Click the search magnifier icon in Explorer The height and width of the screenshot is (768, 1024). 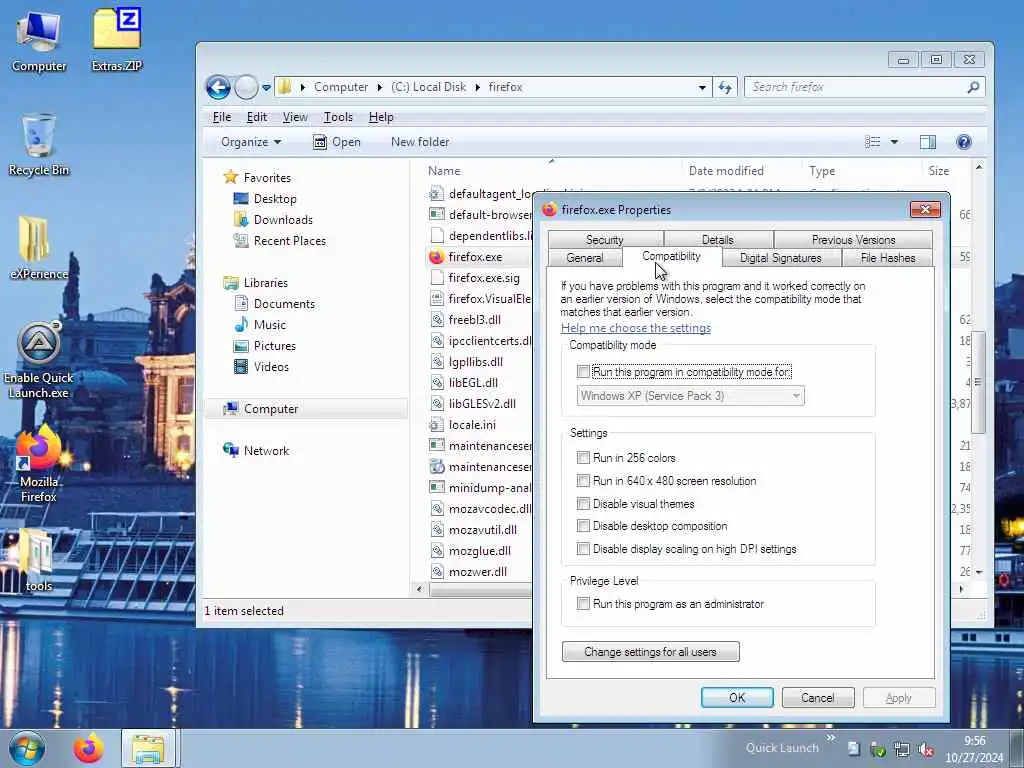click(973, 87)
